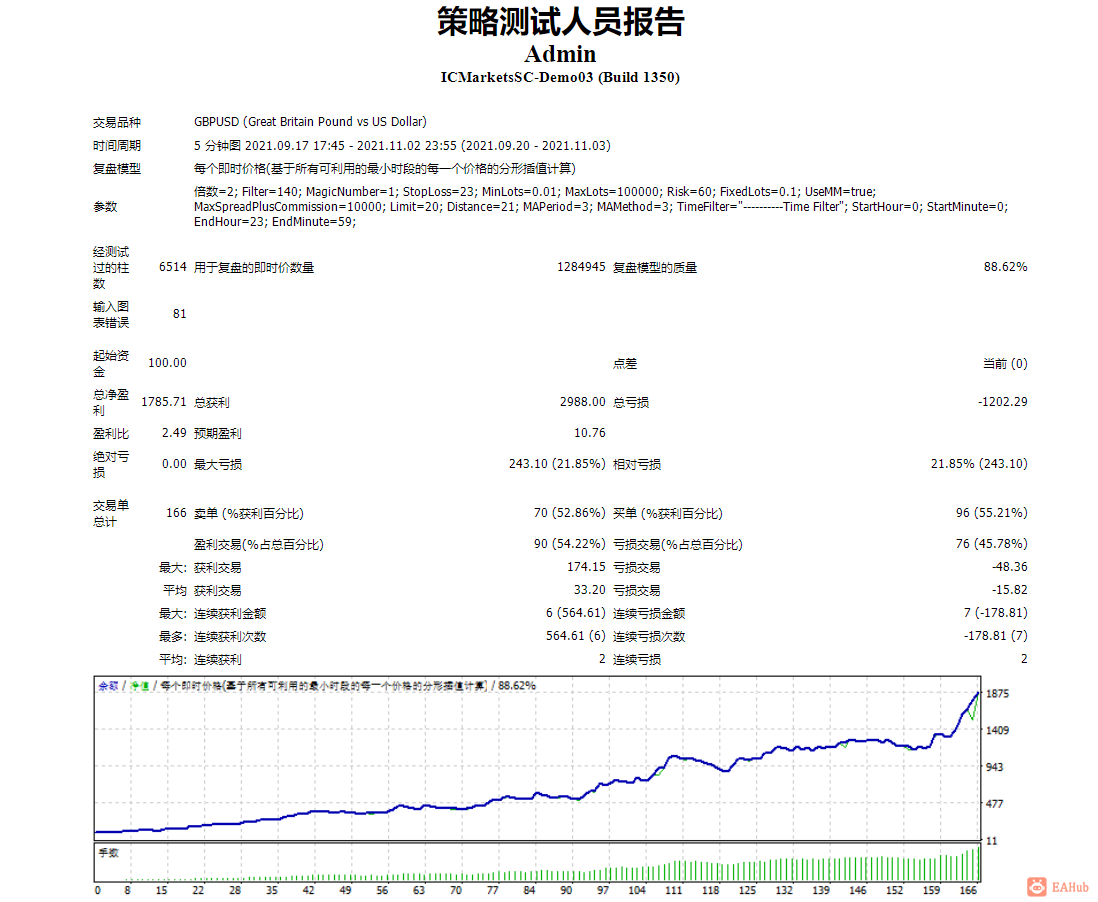Click the average profit trade value 33.20

590,590
